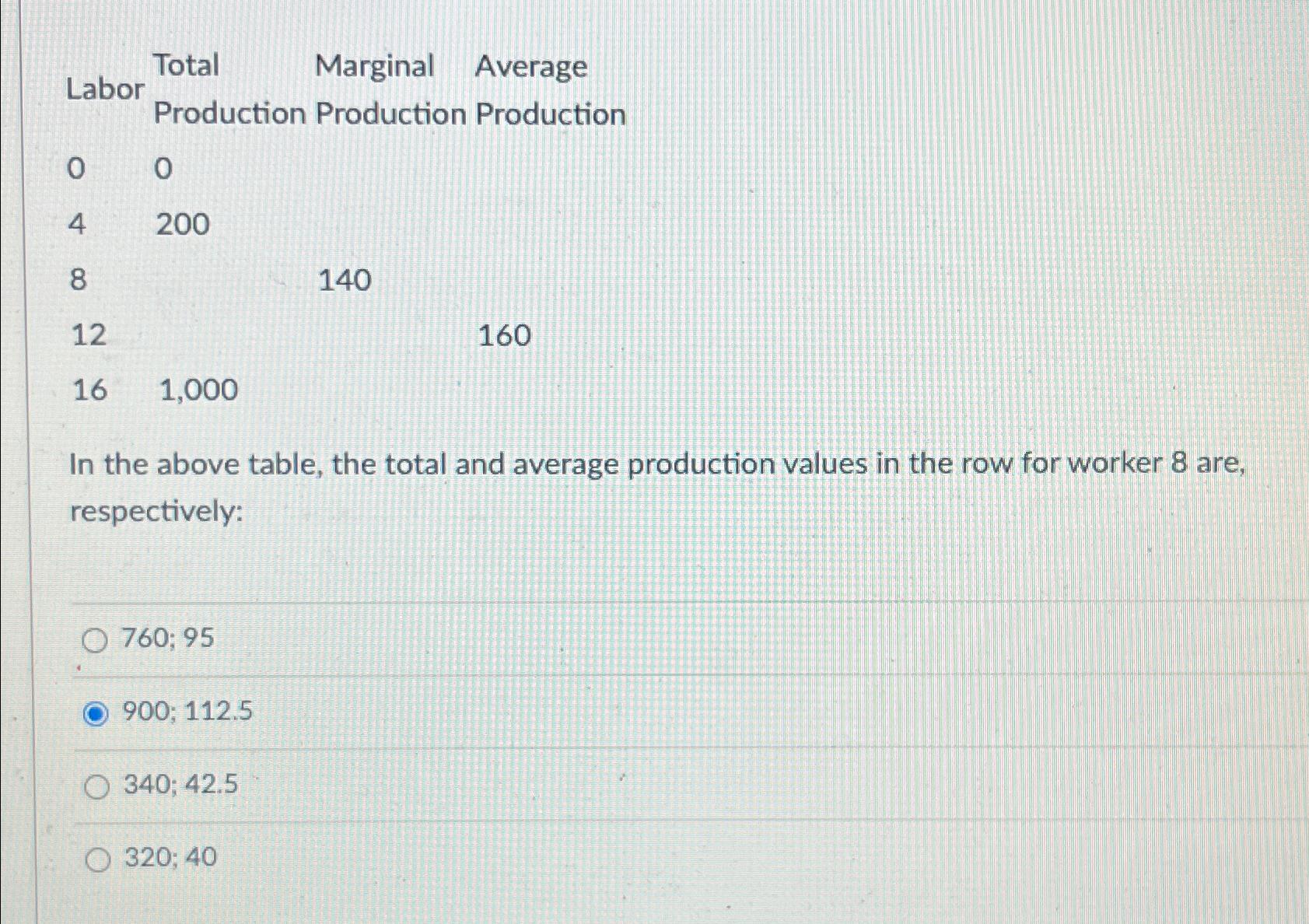Image resolution: width=1309 pixels, height=924 pixels.
Task: Select the answer option 900; 112.5
Action: 187,711
